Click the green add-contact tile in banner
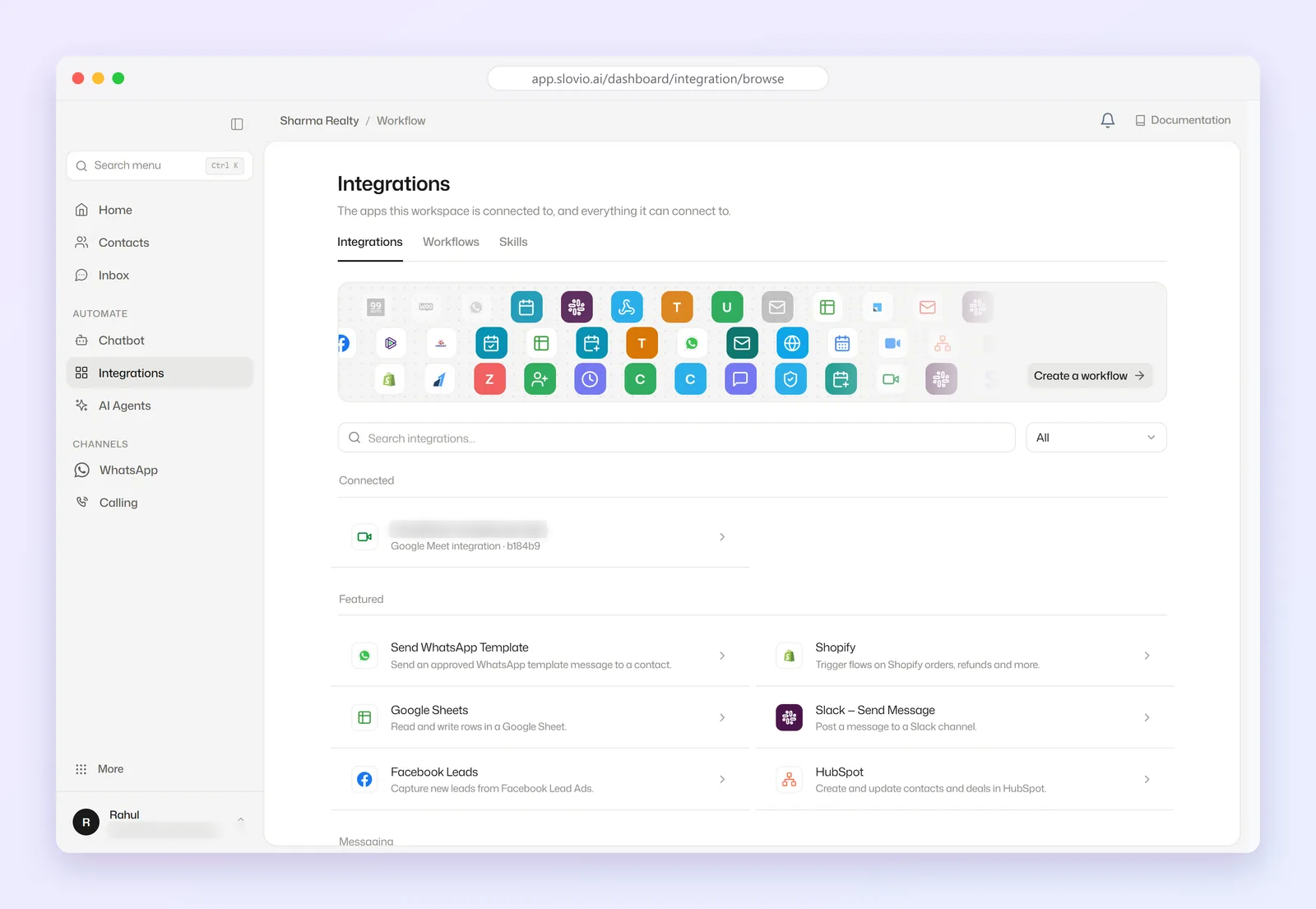1316x909 pixels. pos(540,379)
